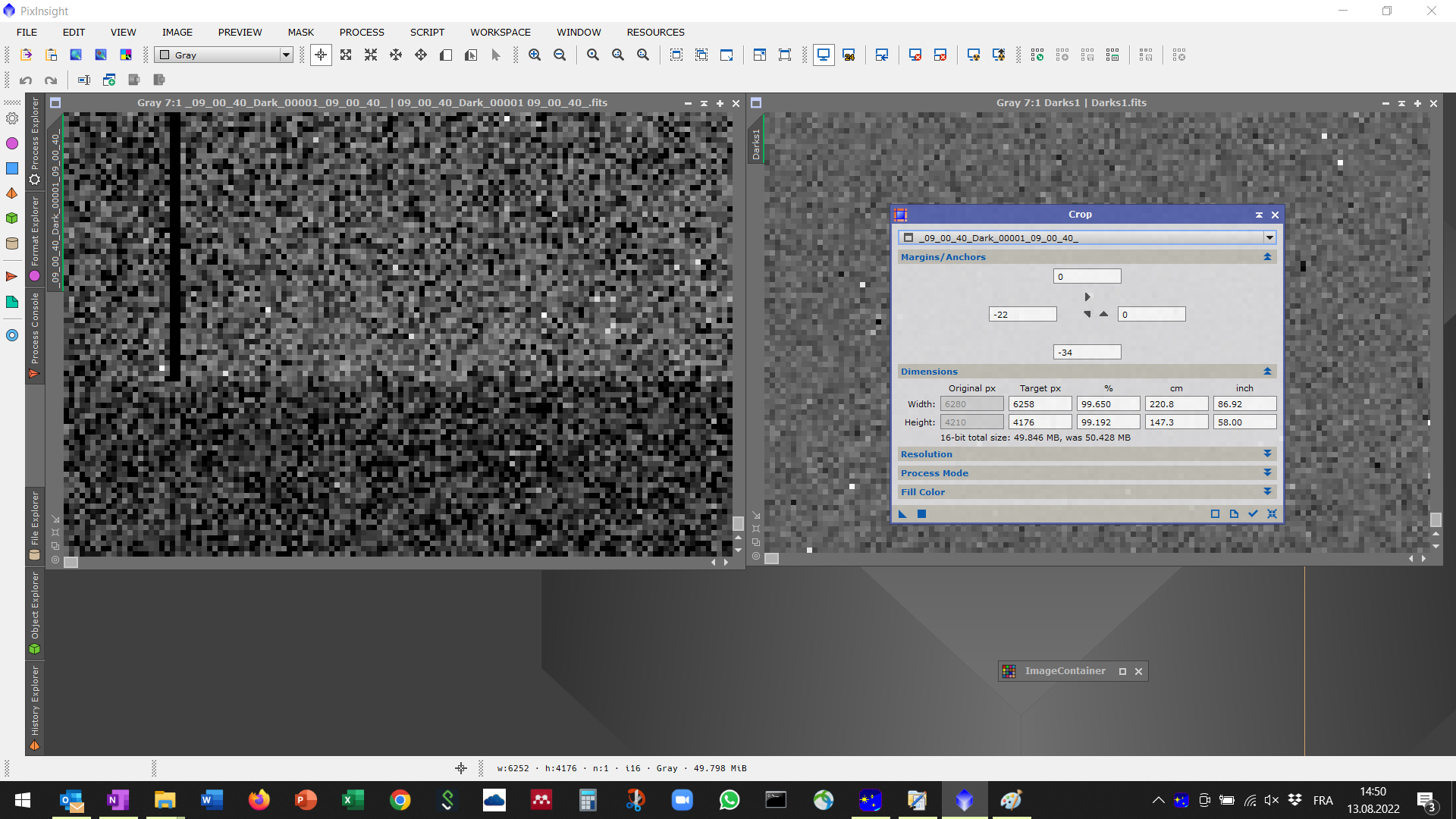
Task: Expand the Fill Color section in Crop dialog
Action: coord(1267,492)
